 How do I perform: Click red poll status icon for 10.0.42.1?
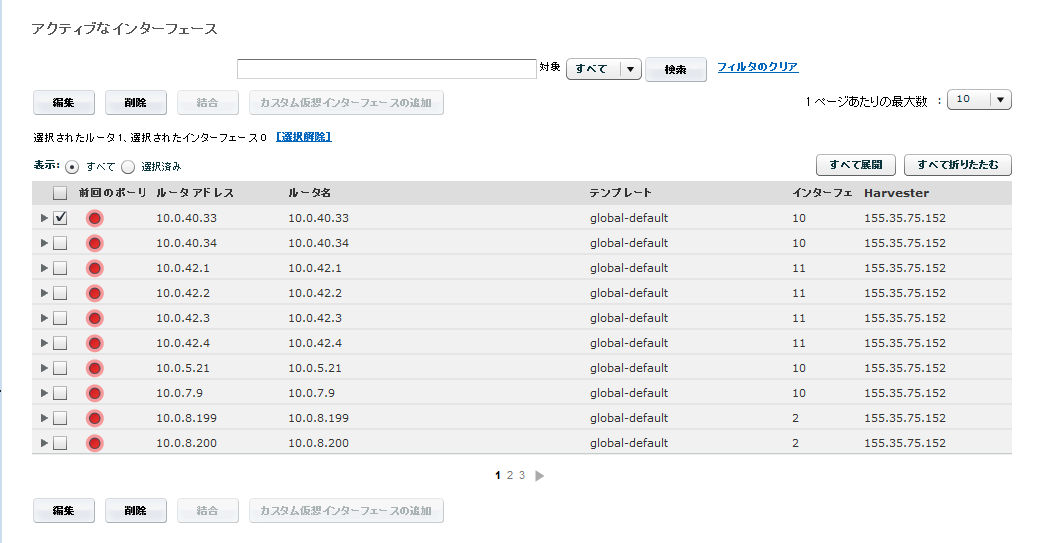pyautogui.click(x=95, y=268)
